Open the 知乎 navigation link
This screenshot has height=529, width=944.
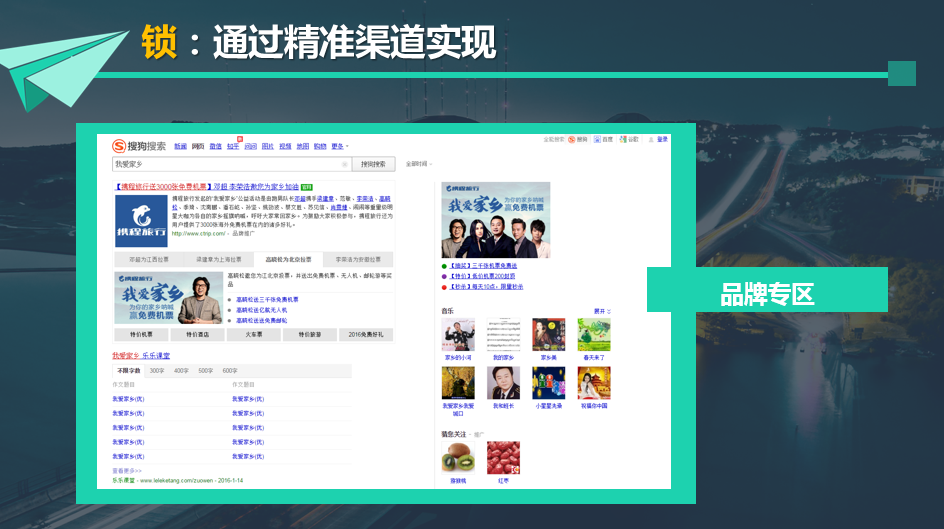click(233, 146)
